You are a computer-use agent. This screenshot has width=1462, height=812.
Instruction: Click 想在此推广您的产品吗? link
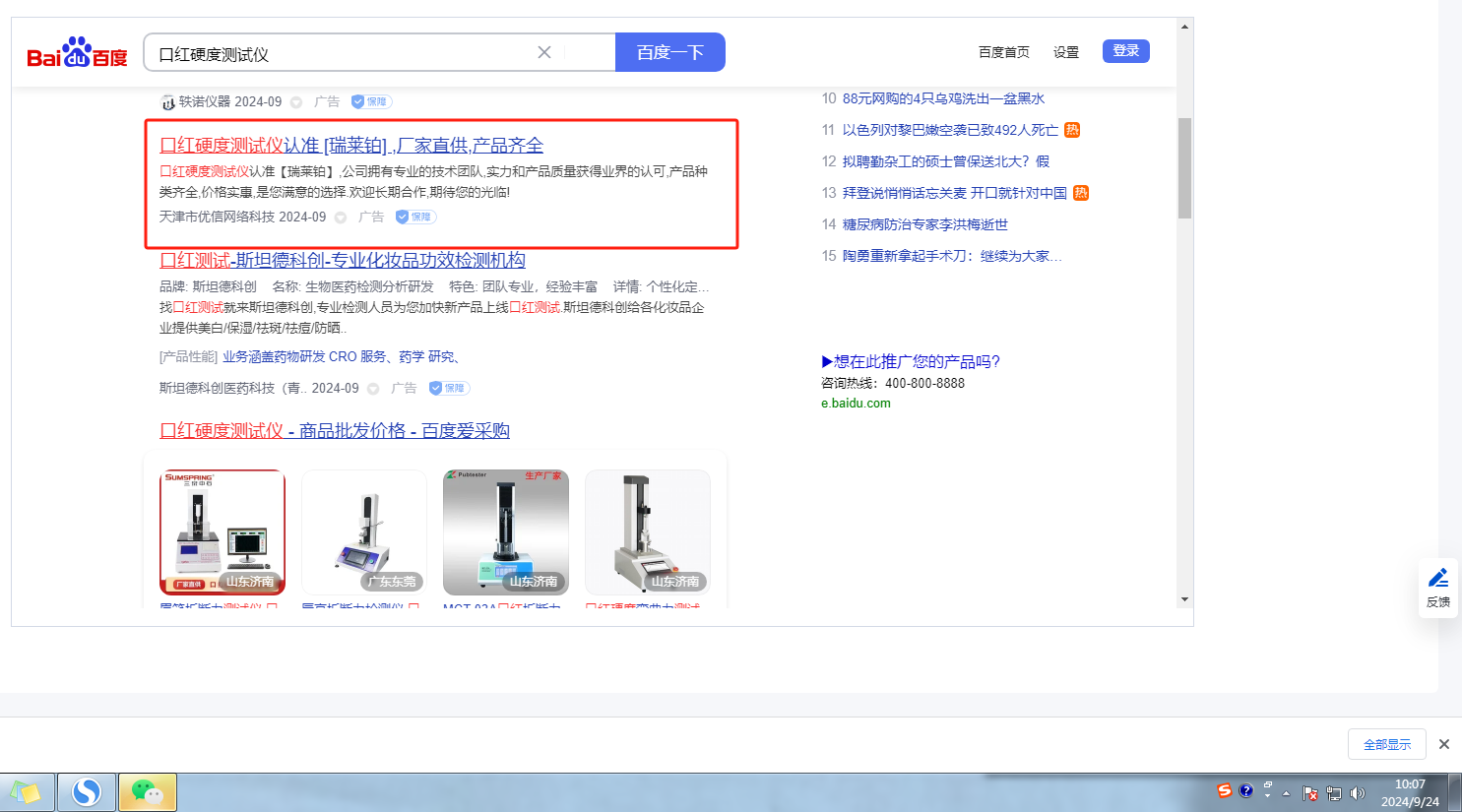tap(911, 361)
